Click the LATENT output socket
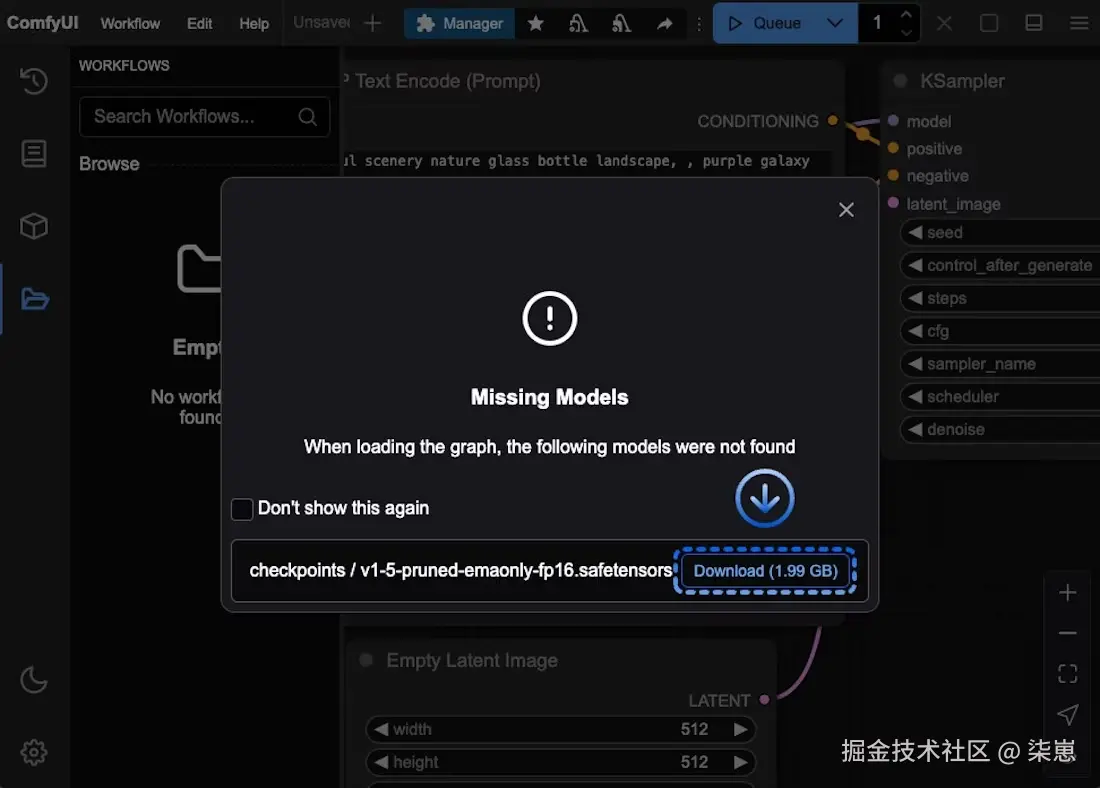This screenshot has width=1100, height=788. pos(765,700)
